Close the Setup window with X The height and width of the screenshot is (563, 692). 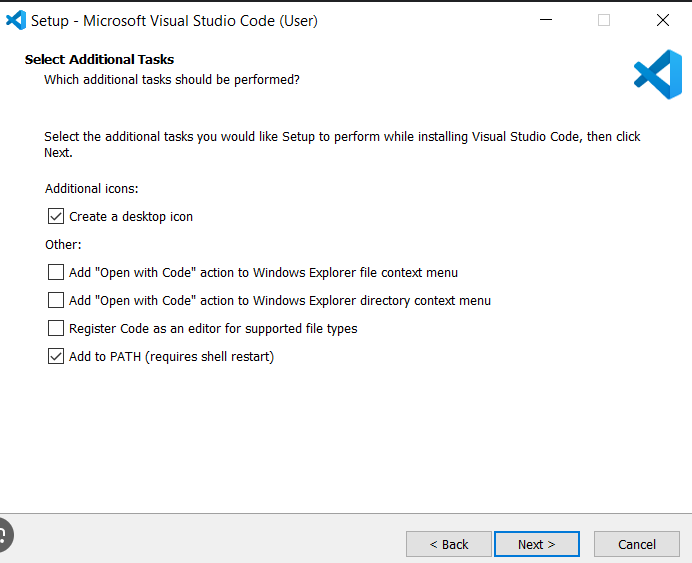[662, 20]
